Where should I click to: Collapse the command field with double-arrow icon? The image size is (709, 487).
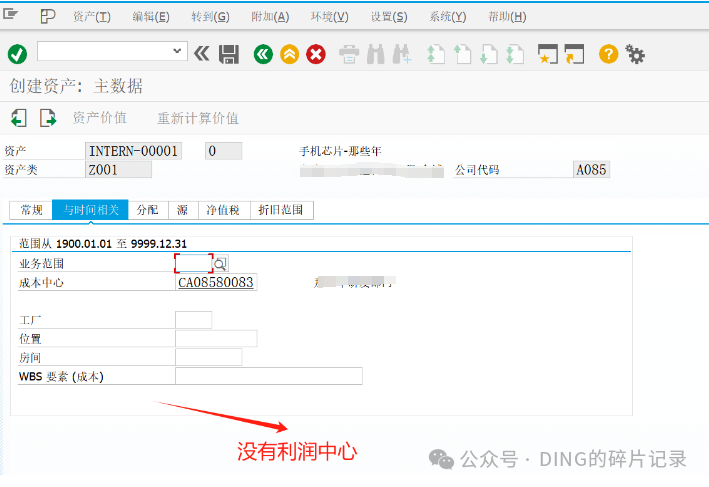point(202,54)
